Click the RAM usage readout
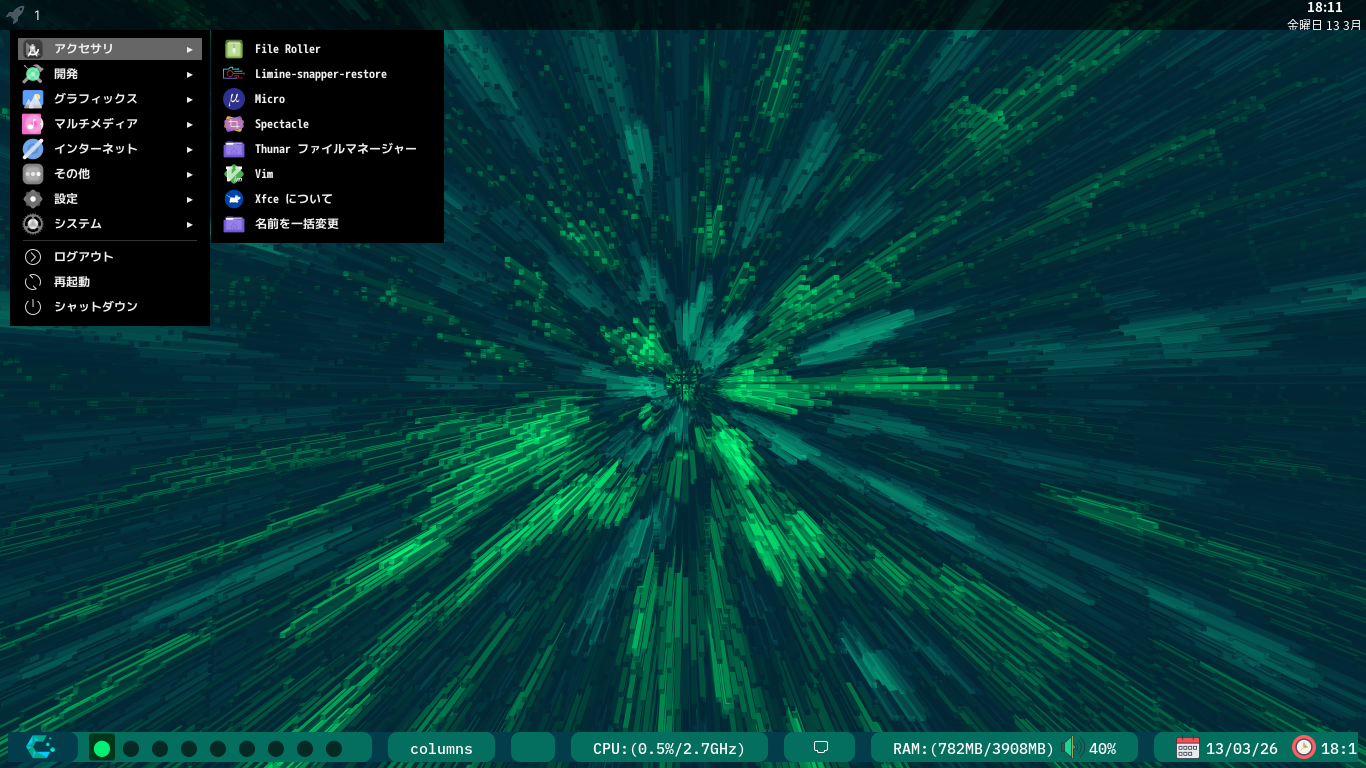The height and width of the screenshot is (768, 1366). coord(974,748)
